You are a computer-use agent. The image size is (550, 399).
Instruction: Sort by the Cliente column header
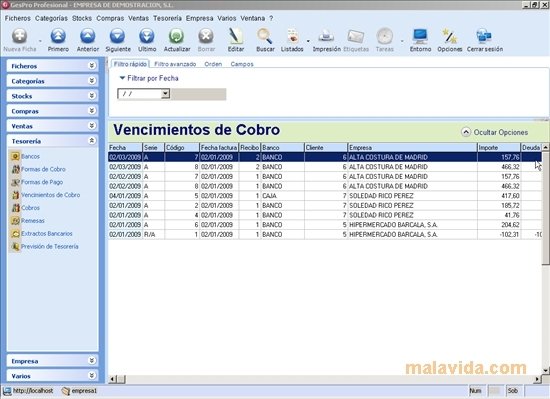326,148
